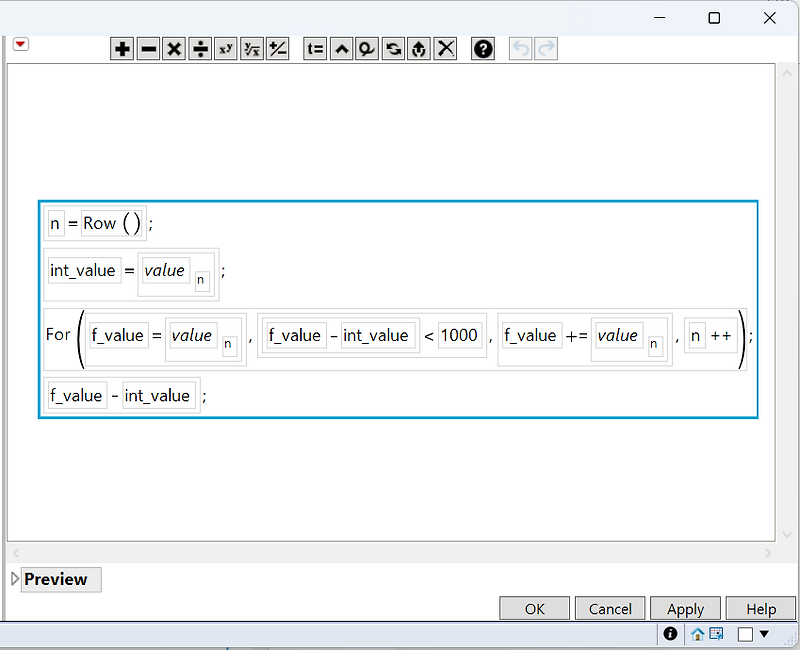800x650 pixels.
Task: Click the 1000 constant in the For loop
Action: pyautogui.click(x=460, y=336)
